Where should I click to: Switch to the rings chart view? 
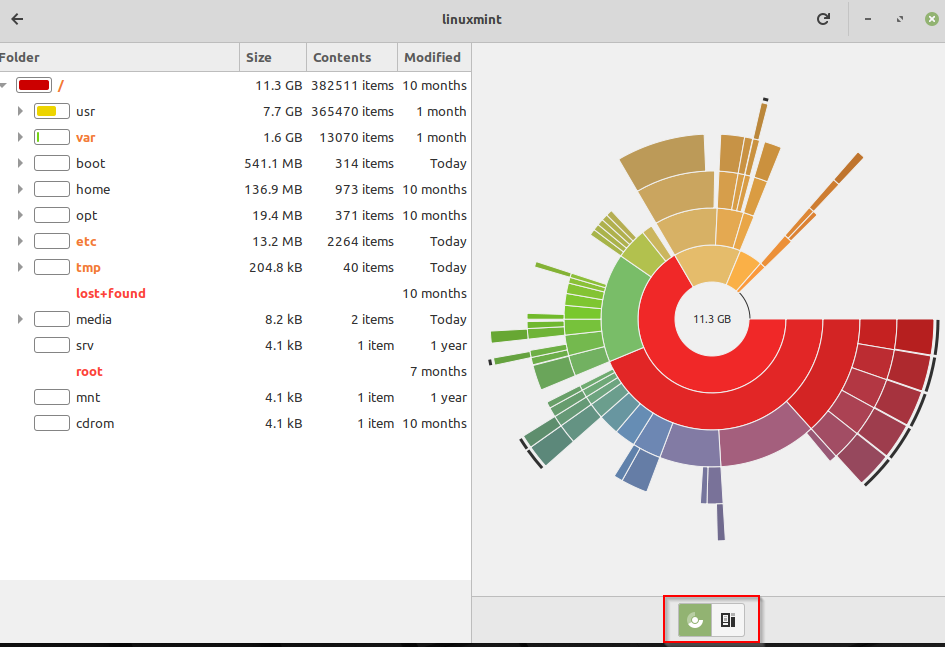coord(695,620)
